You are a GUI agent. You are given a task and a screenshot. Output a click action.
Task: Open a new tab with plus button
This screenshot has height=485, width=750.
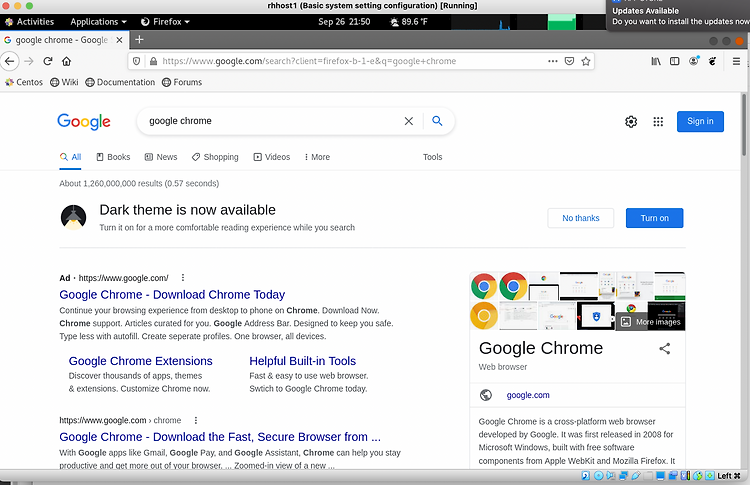139,40
